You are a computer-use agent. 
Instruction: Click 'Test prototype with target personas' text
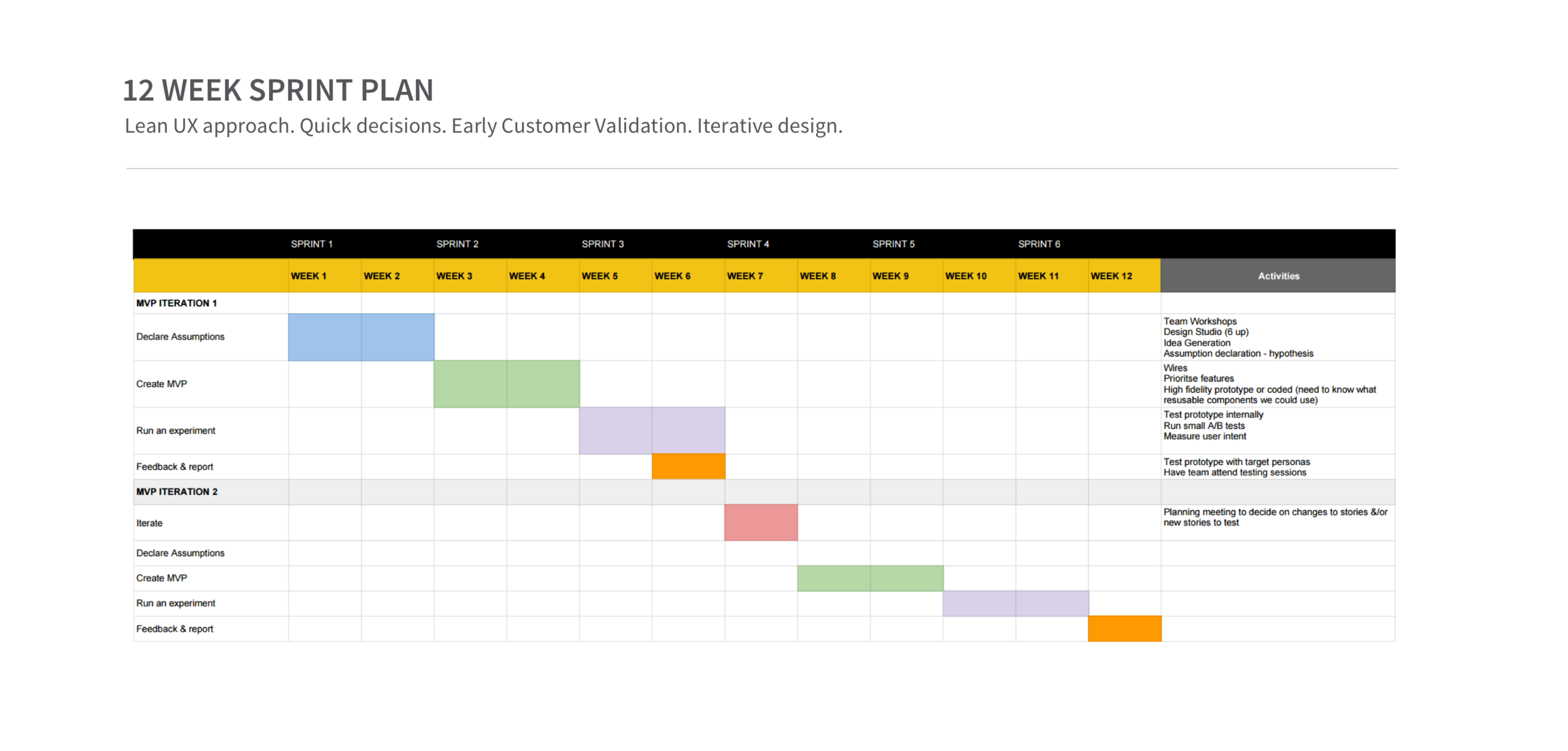coord(1237,462)
